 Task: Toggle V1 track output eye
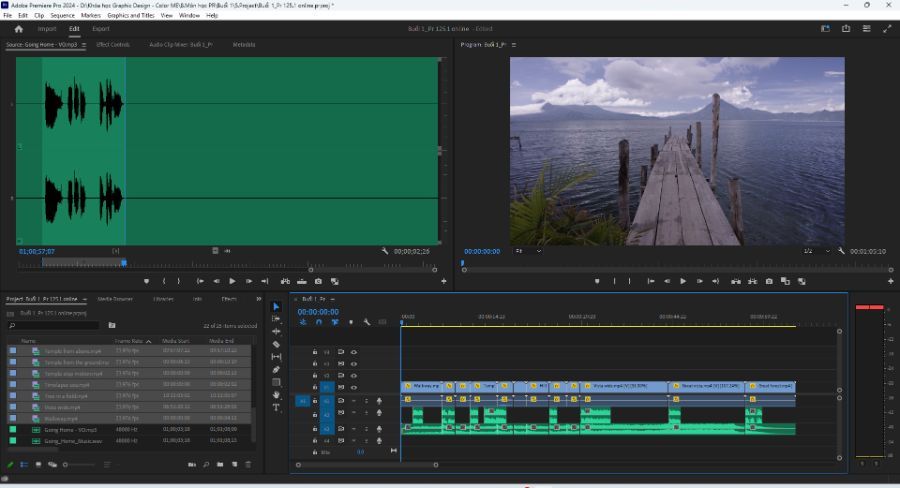click(354, 388)
